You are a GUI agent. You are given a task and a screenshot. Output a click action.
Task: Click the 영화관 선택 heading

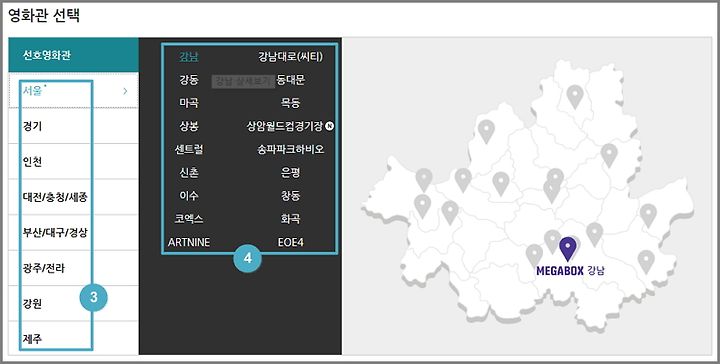[x=44, y=16]
